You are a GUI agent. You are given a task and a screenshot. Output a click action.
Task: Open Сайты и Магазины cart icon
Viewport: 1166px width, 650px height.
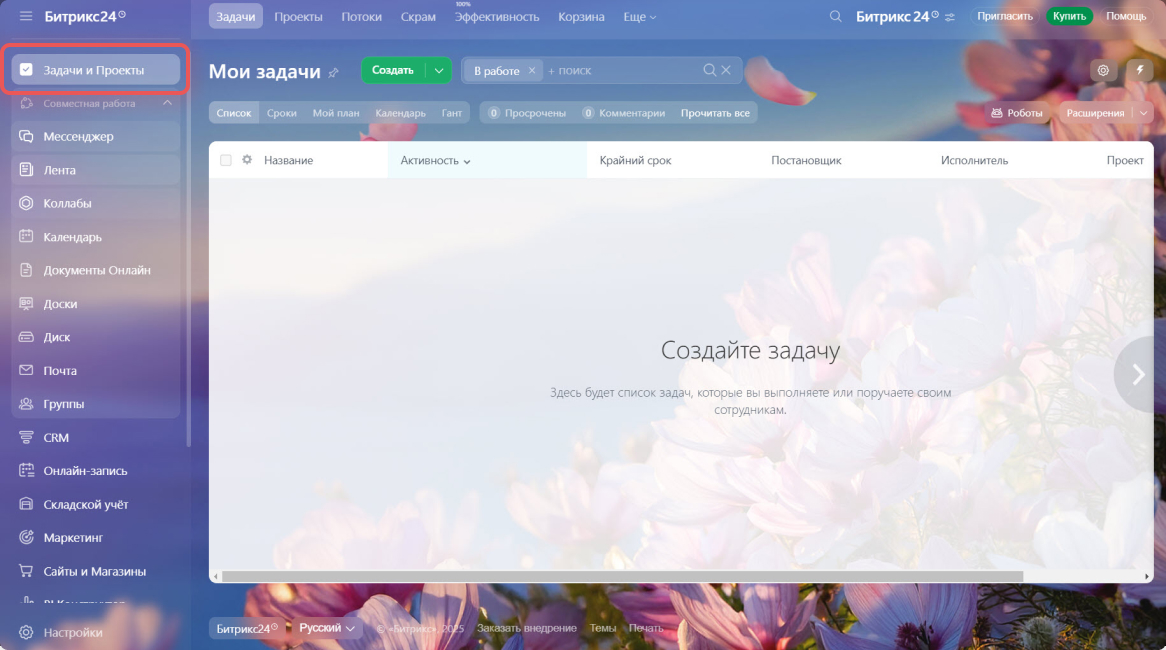click(26, 571)
